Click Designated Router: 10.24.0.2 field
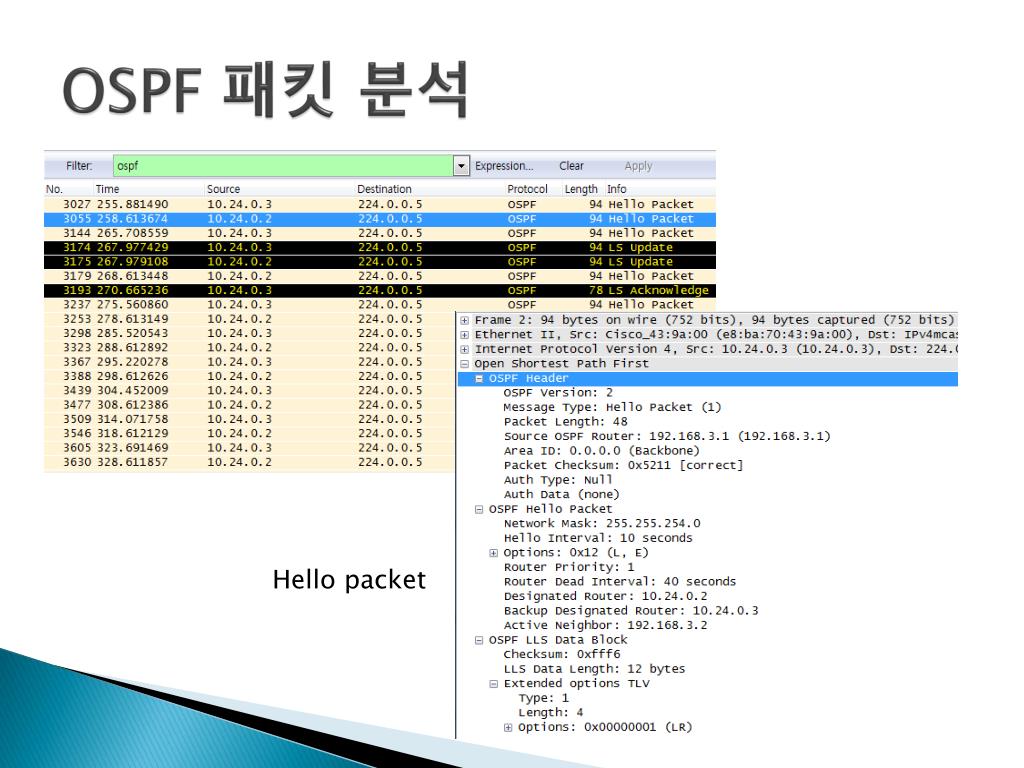The image size is (1024, 768). point(605,596)
